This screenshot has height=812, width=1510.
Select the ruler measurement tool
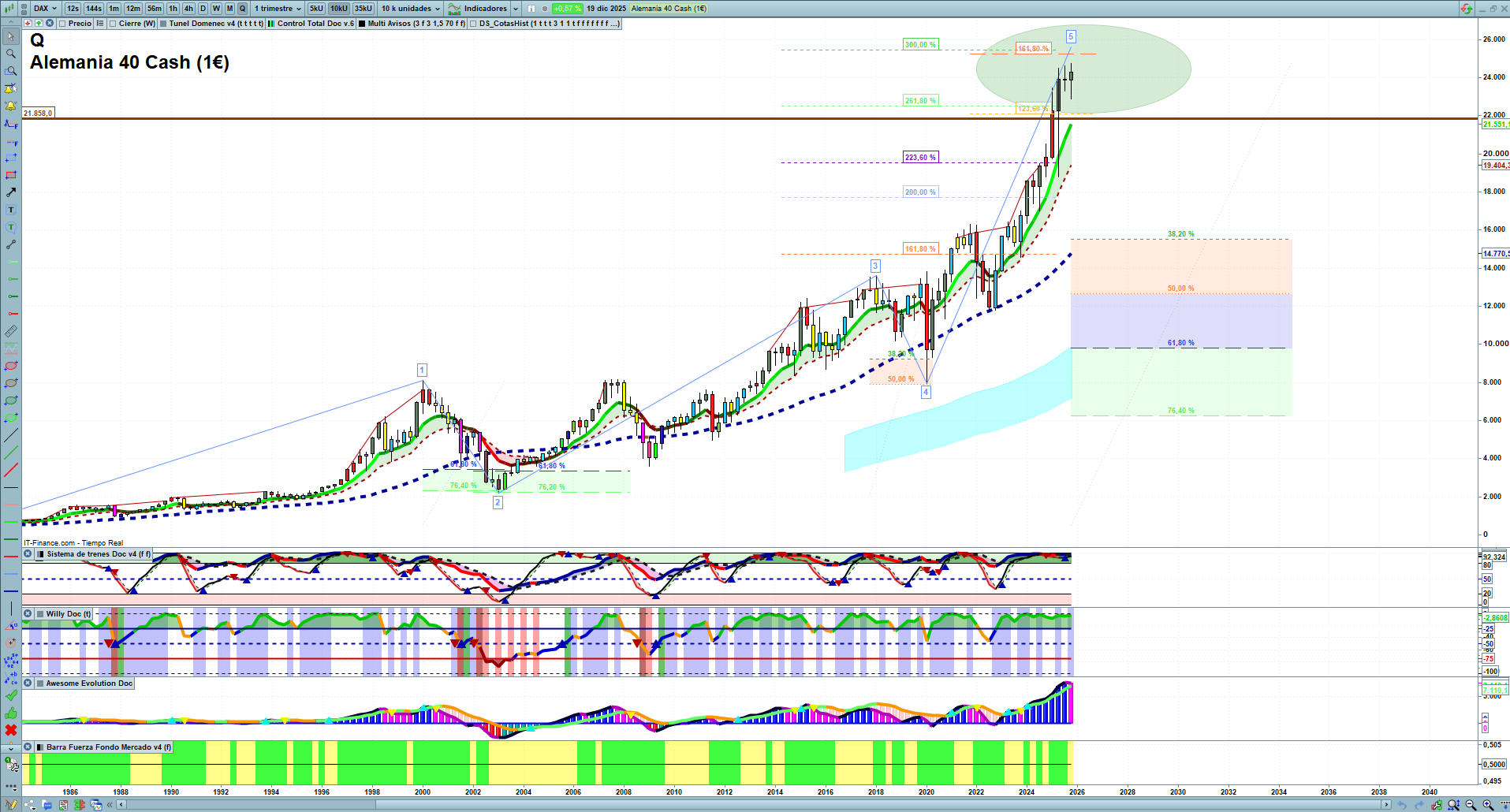tap(11, 331)
